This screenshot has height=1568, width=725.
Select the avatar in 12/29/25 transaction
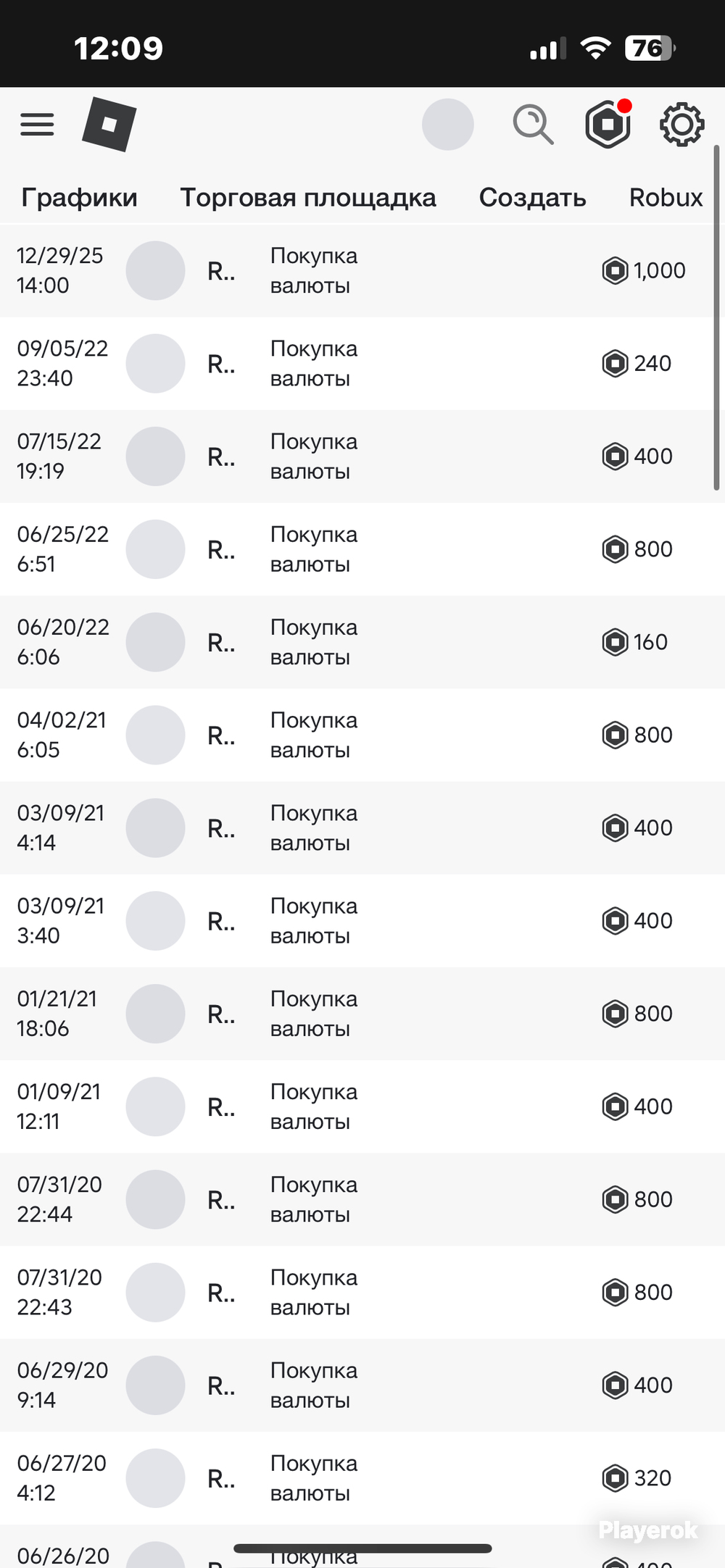click(x=155, y=271)
